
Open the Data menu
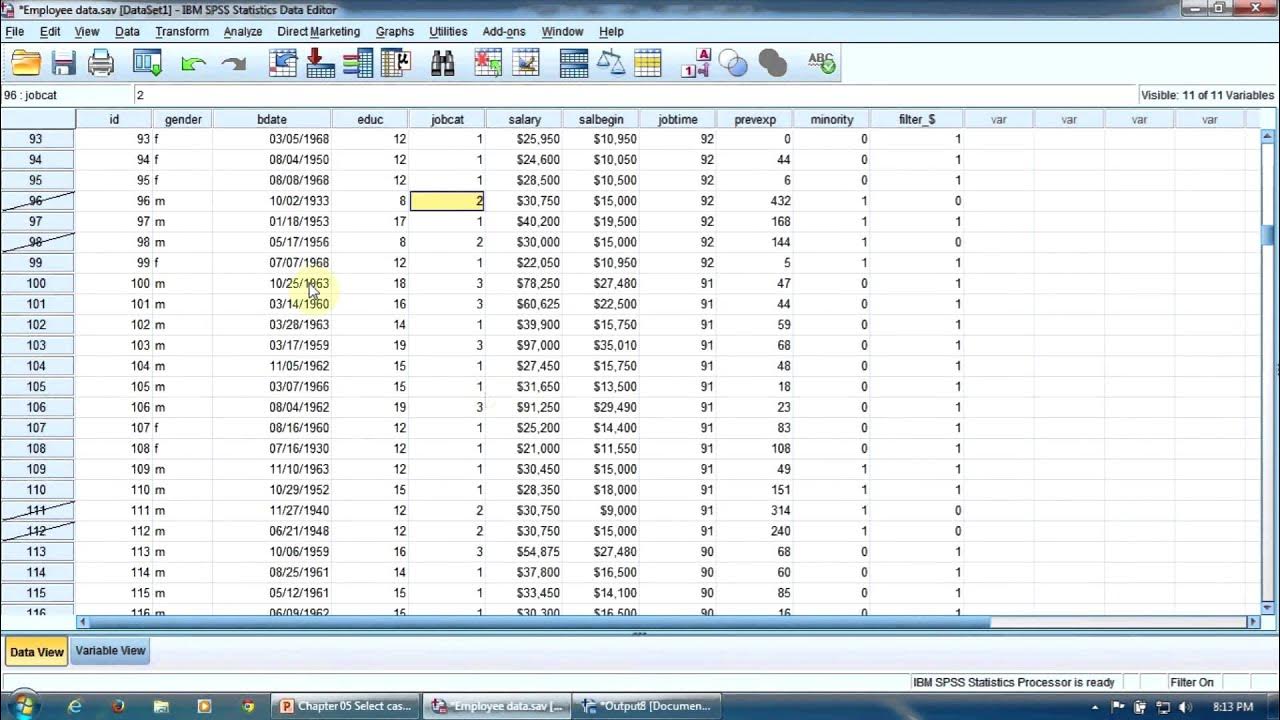(x=127, y=32)
